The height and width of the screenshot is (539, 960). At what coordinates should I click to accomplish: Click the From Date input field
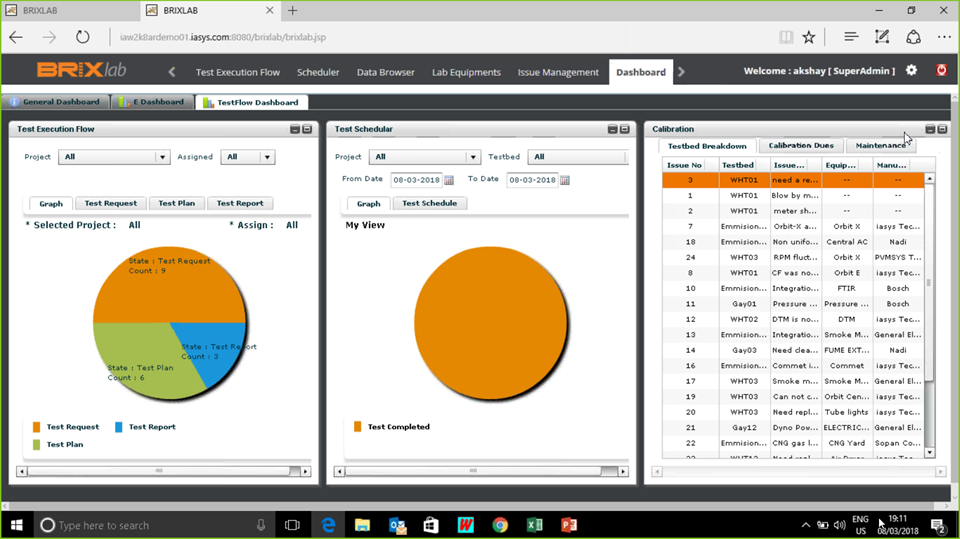[416, 180]
